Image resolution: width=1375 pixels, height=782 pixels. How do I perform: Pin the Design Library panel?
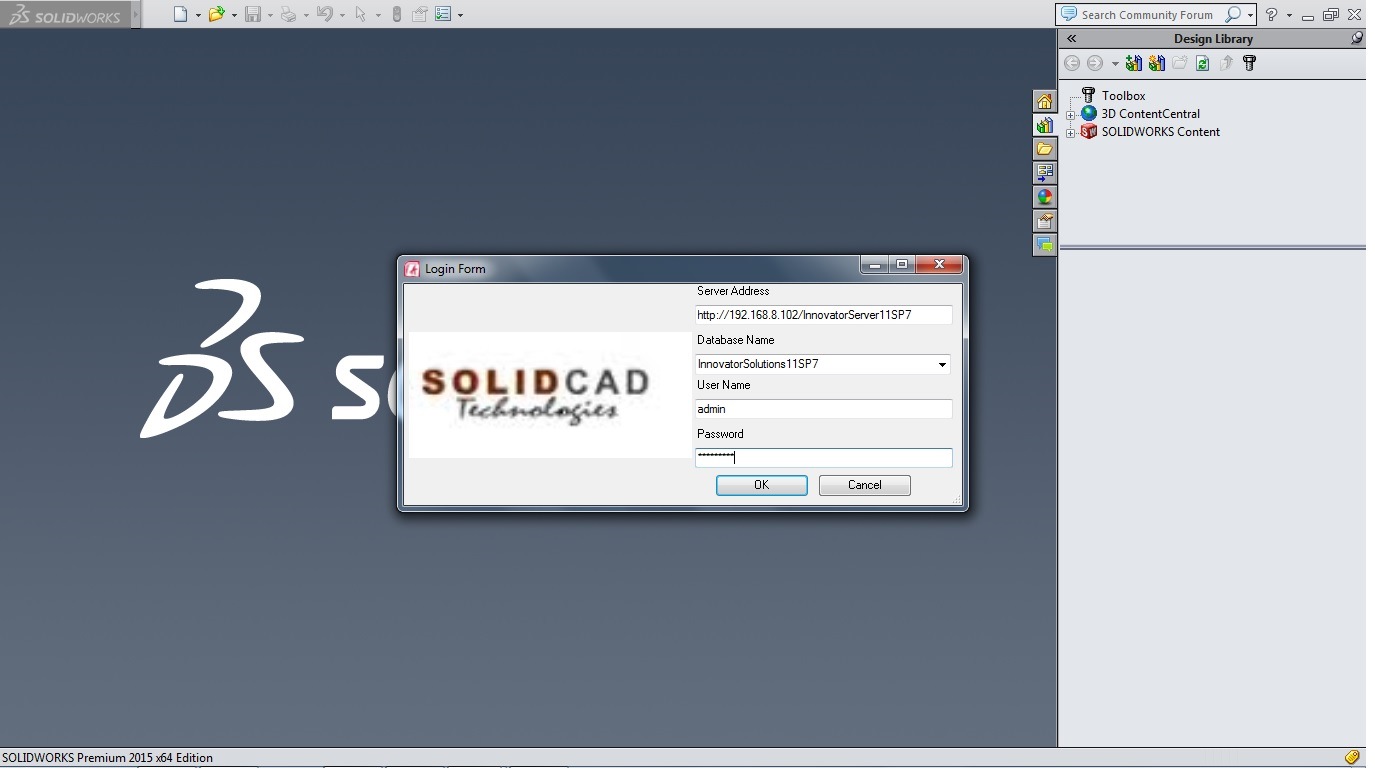[x=1356, y=38]
